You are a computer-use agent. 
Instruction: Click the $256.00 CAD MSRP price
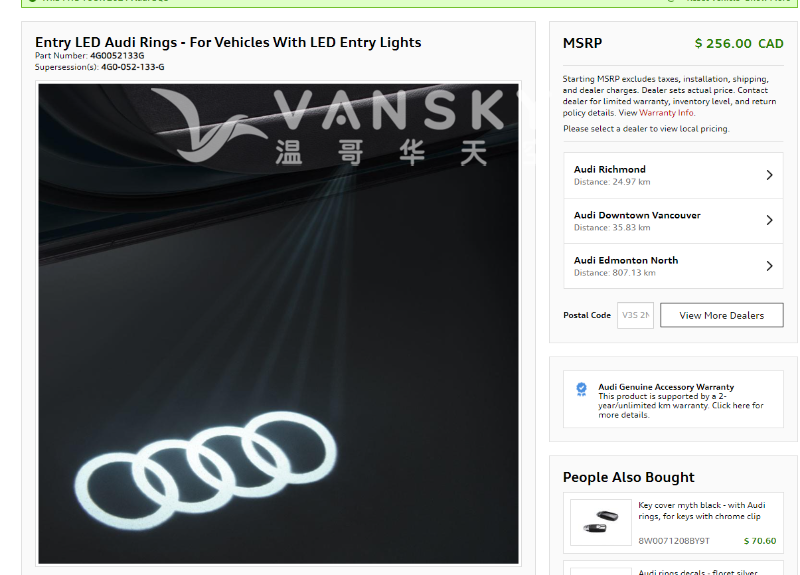(739, 44)
